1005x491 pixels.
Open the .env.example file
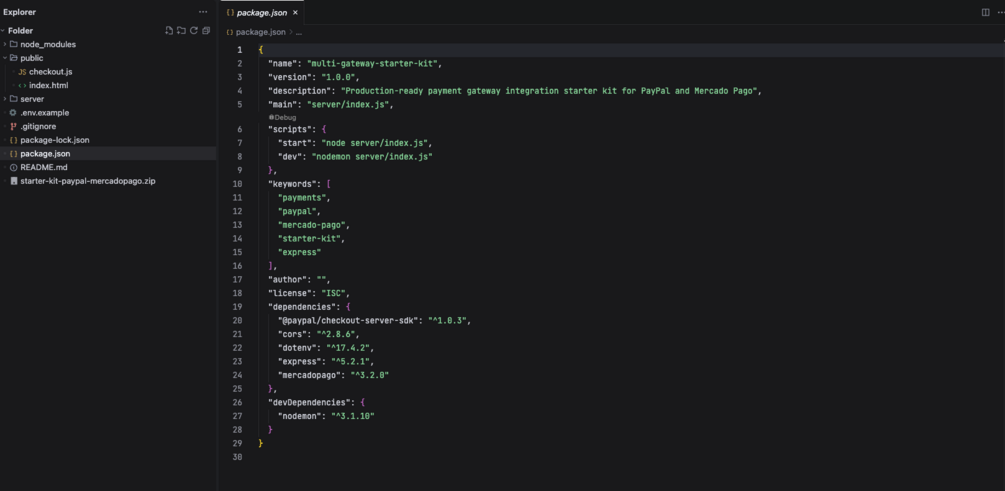(44, 113)
